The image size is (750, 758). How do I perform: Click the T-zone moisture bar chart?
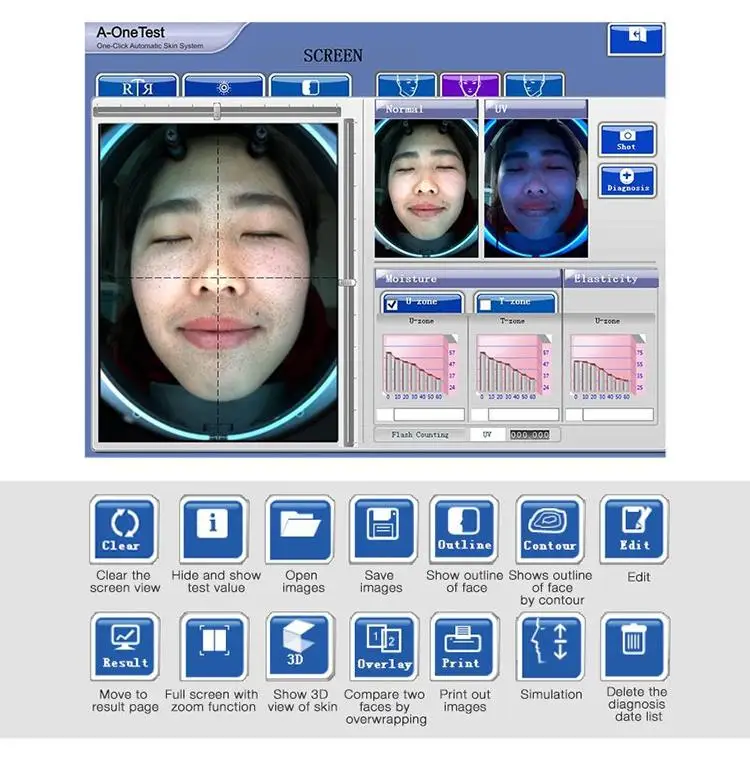514,366
